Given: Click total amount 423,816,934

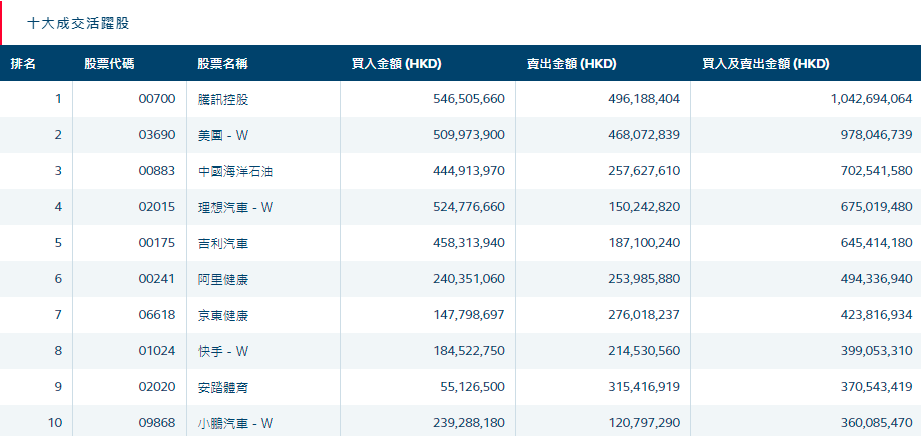Looking at the screenshot, I should 877,316.
